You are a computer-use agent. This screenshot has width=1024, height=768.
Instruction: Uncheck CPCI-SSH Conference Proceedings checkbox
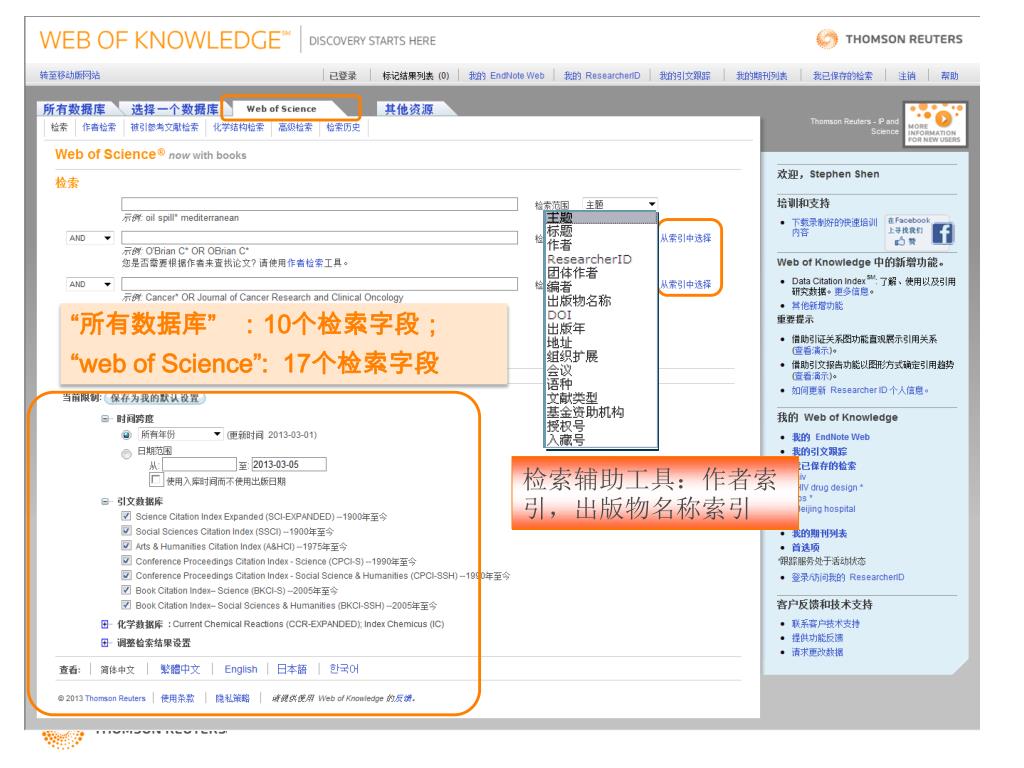tap(126, 575)
